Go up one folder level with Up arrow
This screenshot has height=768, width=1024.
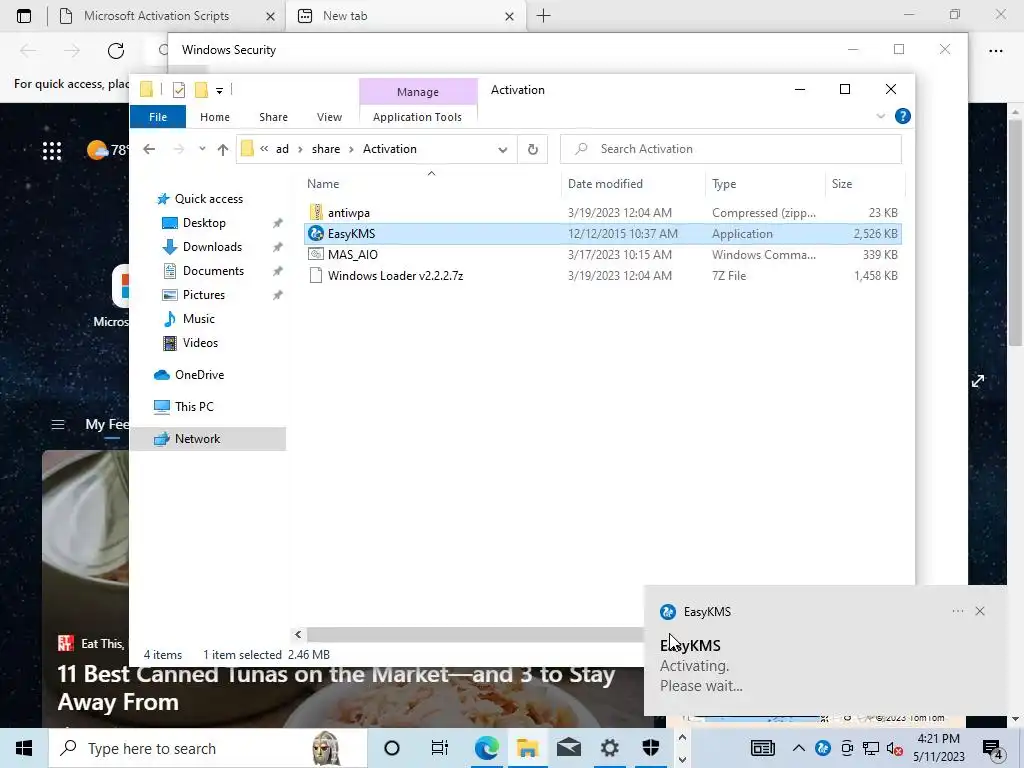click(223, 149)
